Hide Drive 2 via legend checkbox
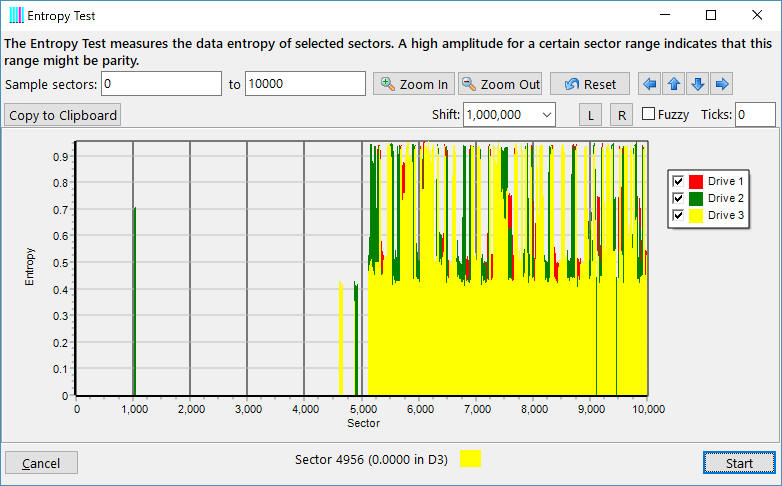The width and height of the screenshot is (782, 486). 678,198
